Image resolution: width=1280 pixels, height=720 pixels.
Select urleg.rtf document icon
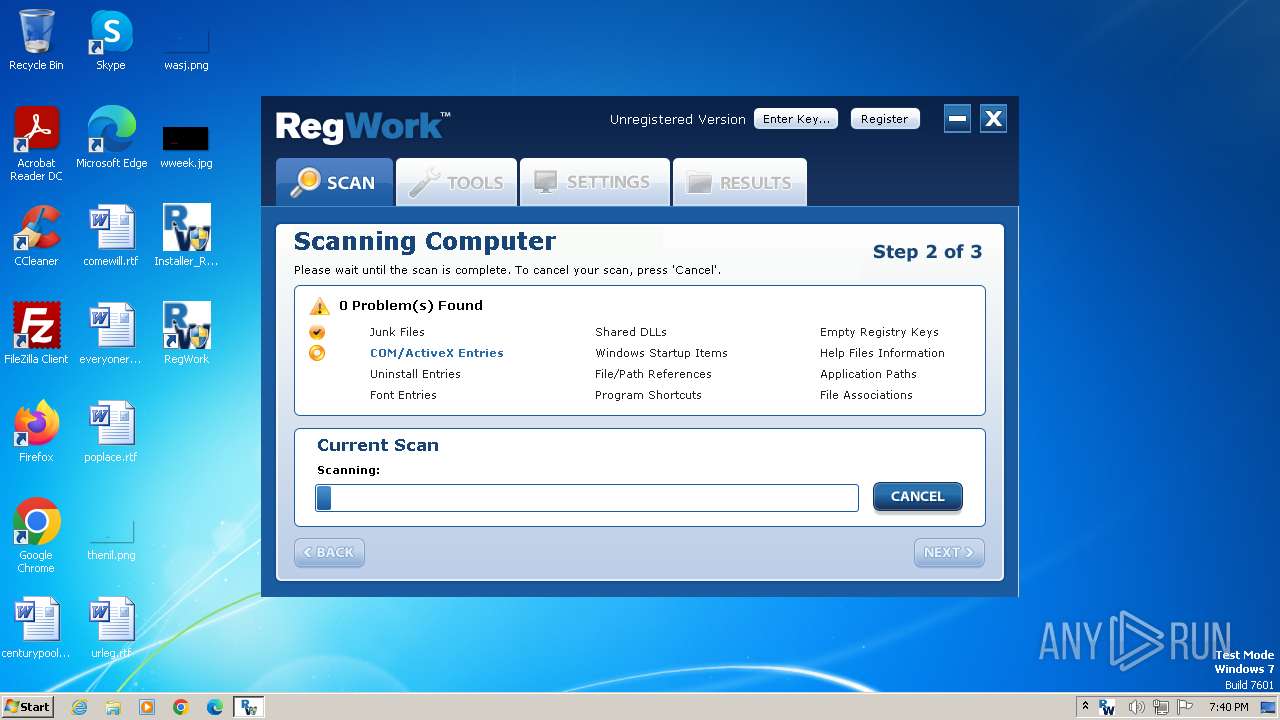tap(111, 628)
